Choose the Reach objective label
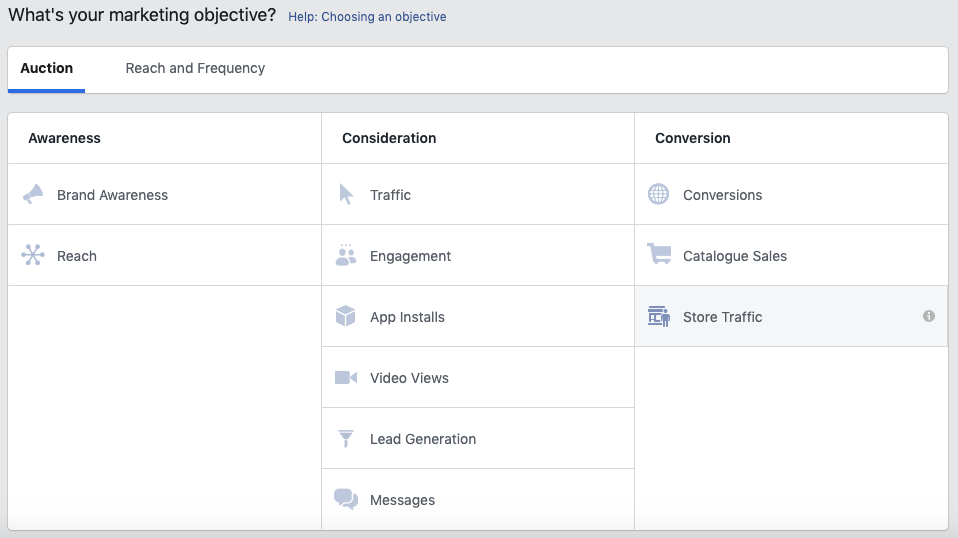Viewport: 958px width, 538px height. coord(77,256)
